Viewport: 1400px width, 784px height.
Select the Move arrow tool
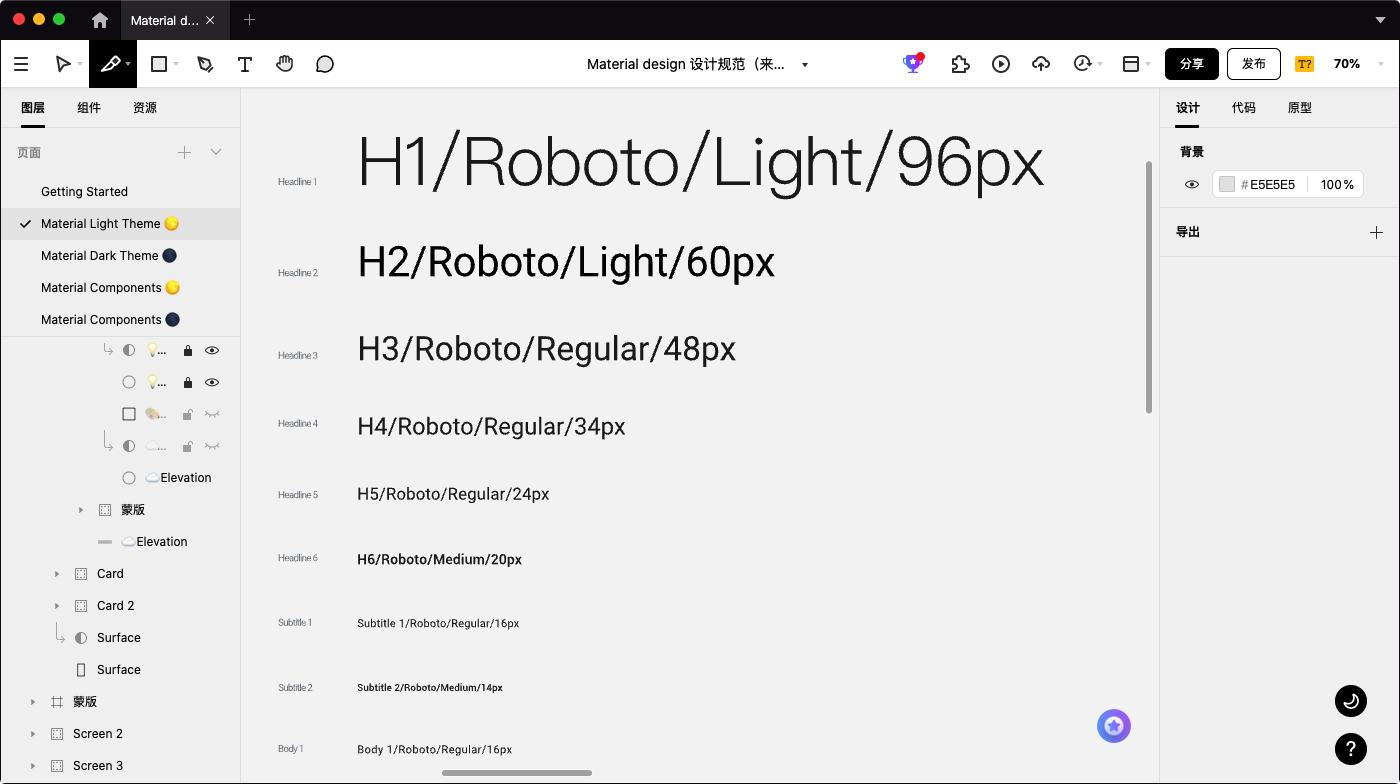(x=63, y=64)
